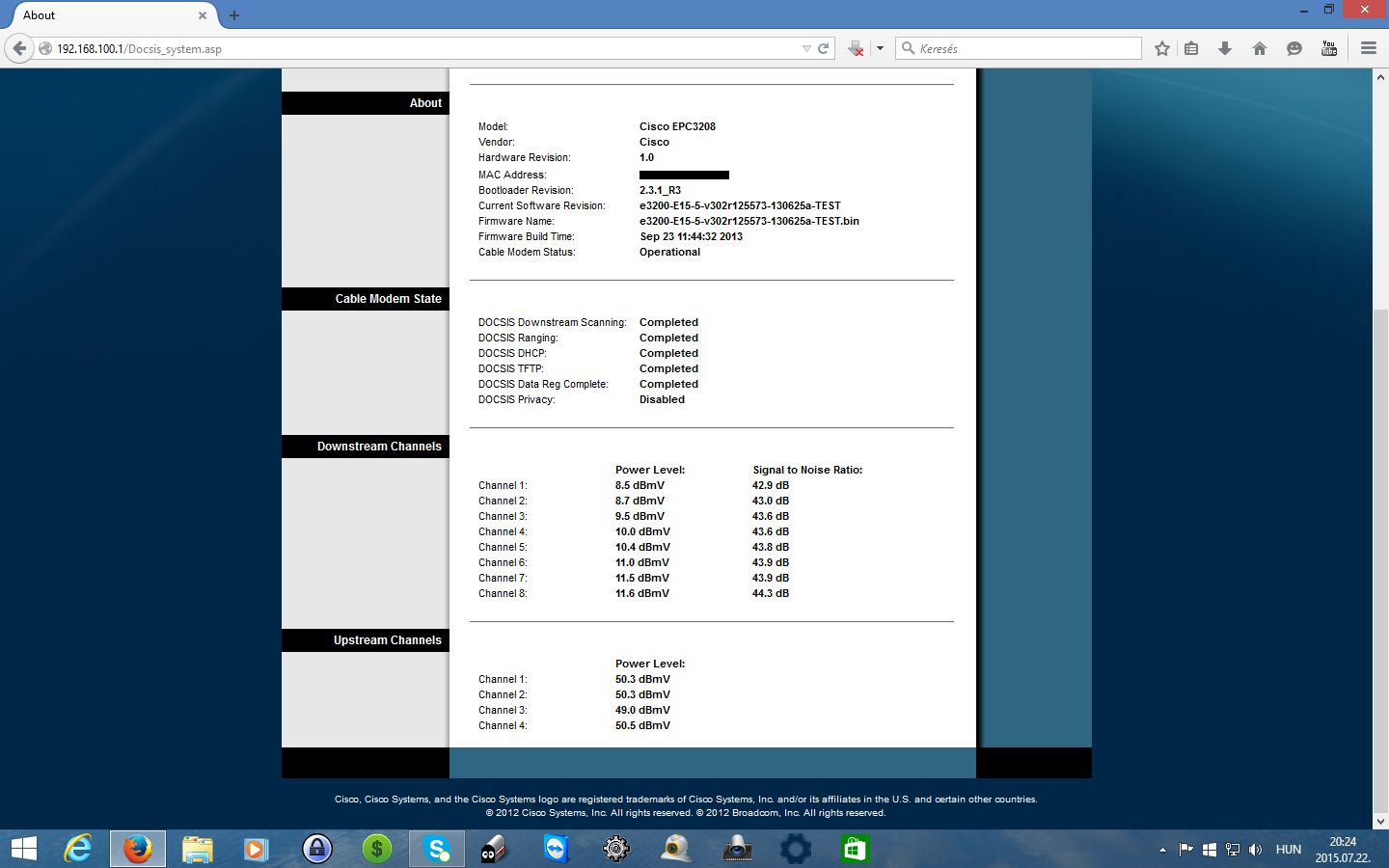The width and height of the screenshot is (1389, 868).
Task: Click the scrollbar down arrow
Action: (1380, 822)
